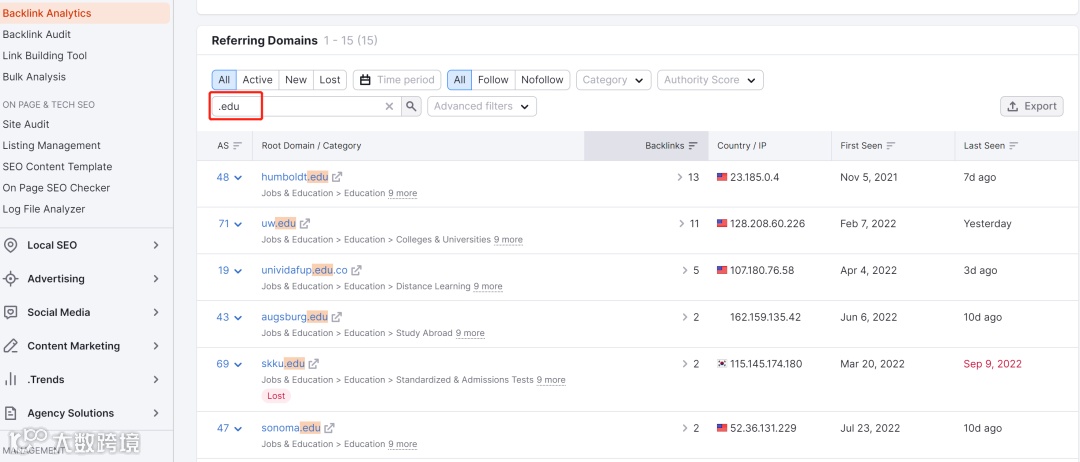
Task: Open On Page SEO Checker in sidebar
Action: pos(56,188)
